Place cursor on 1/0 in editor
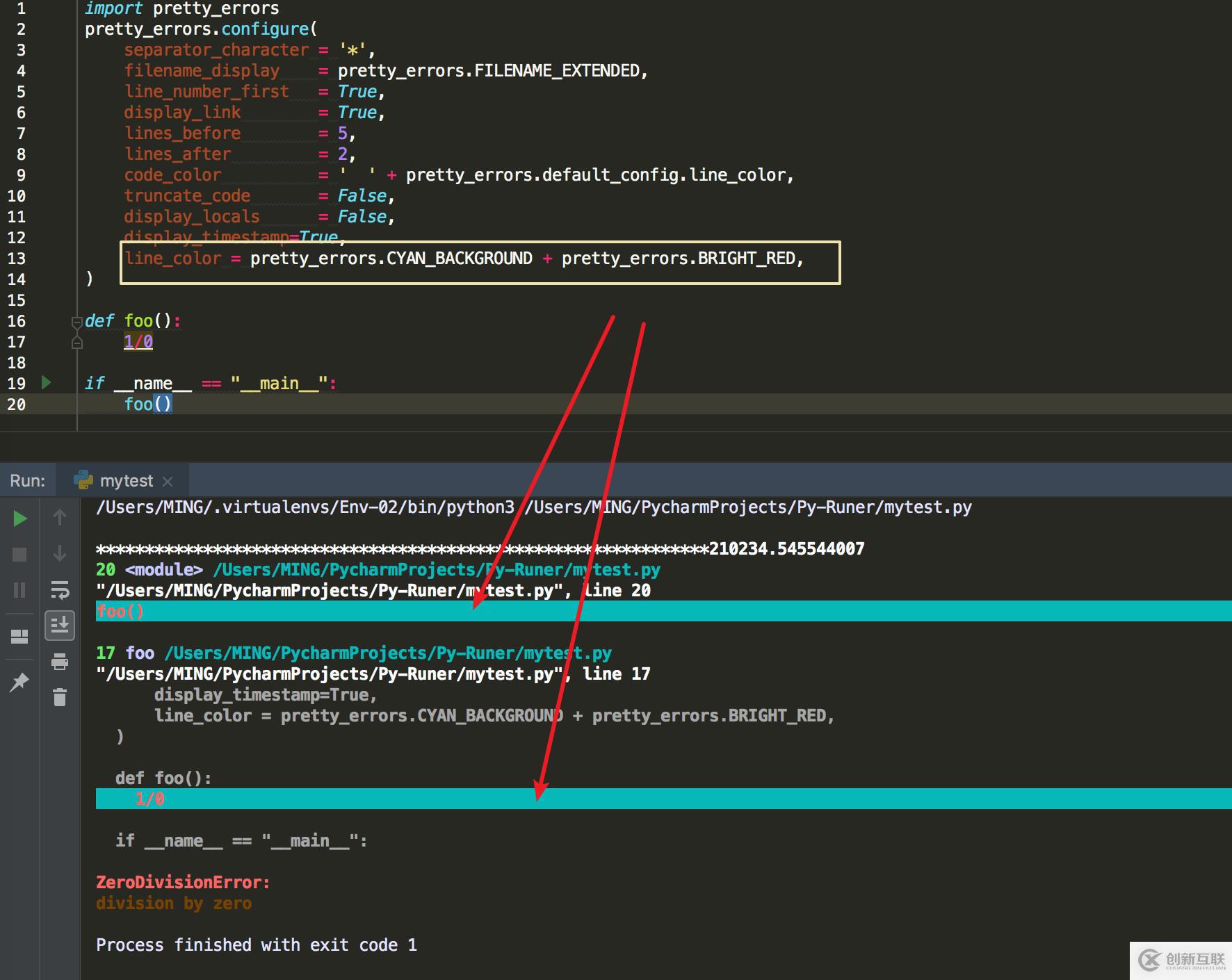 pyautogui.click(x=138, y=342)
